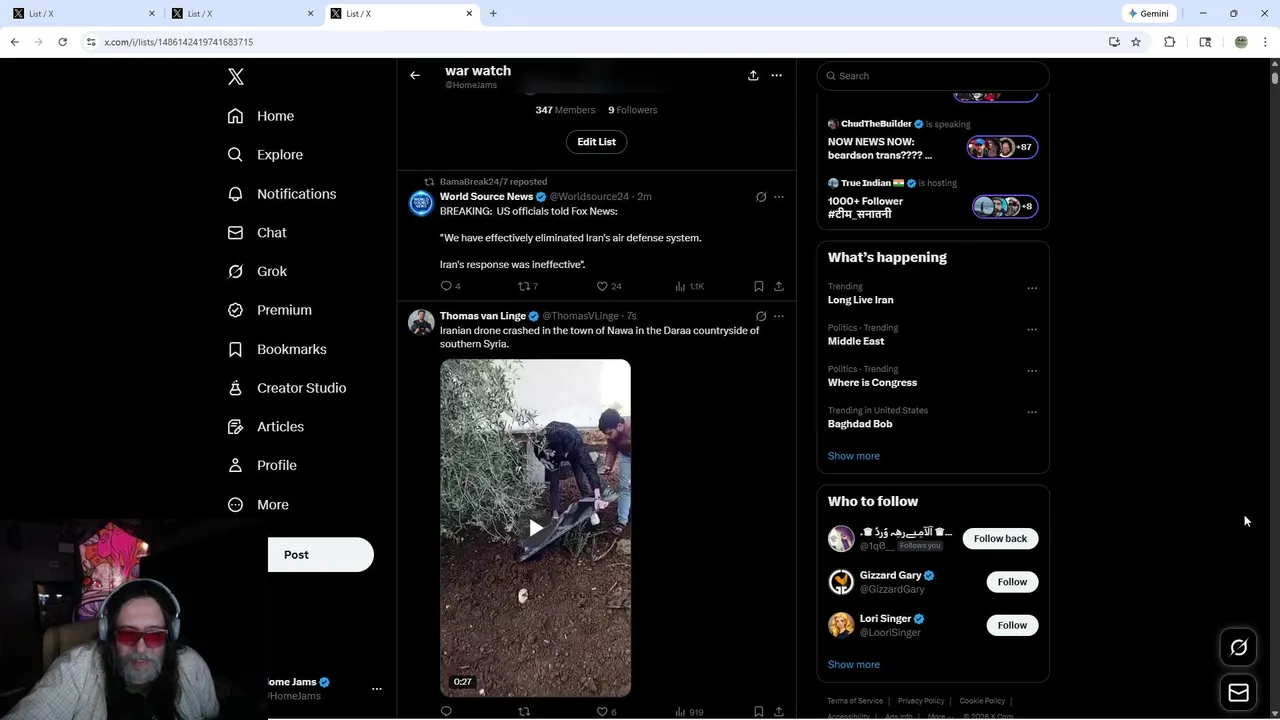Open Home from the sidebar
The image size is (1280, 720).
261,116
